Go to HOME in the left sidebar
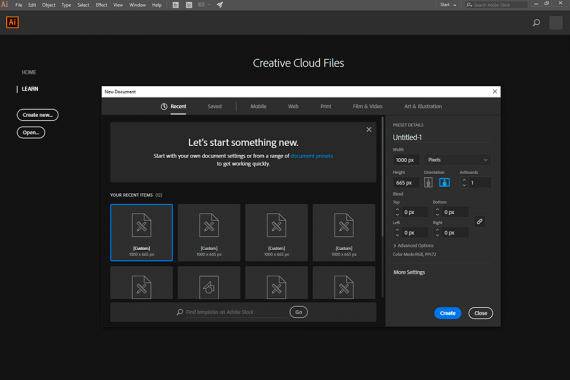The width and height of the screenshot is (570, 380). (x=29, y=72)
